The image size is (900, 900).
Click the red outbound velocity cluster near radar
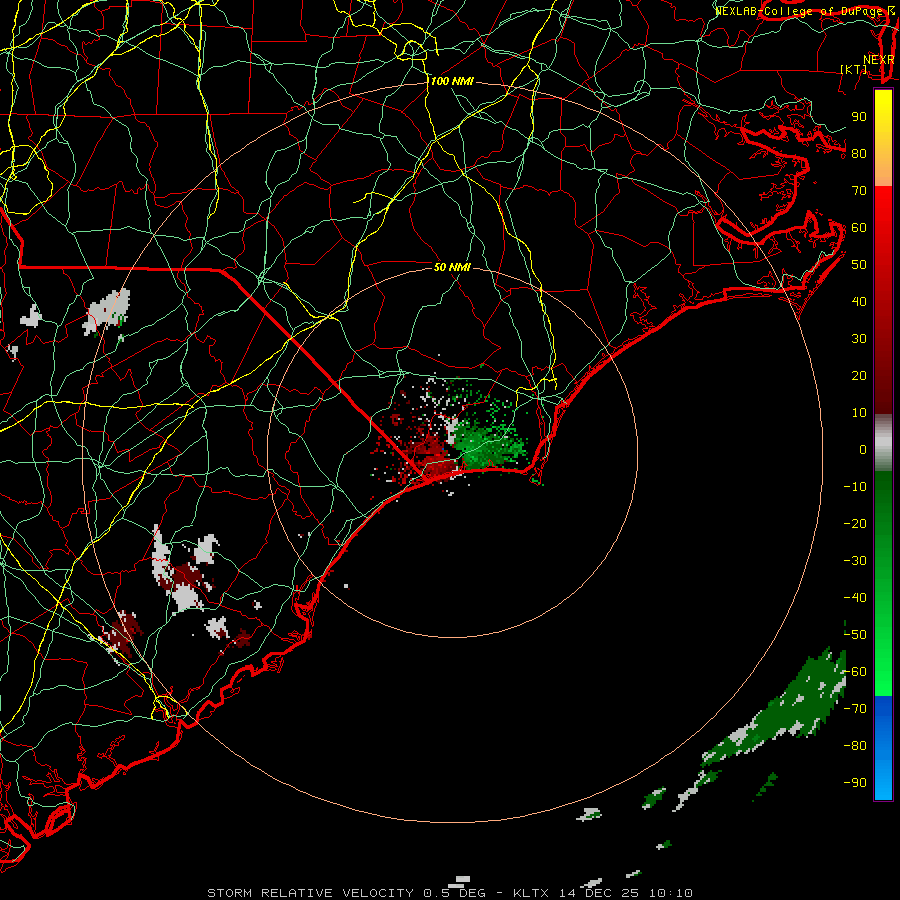[x=432, y=453]
